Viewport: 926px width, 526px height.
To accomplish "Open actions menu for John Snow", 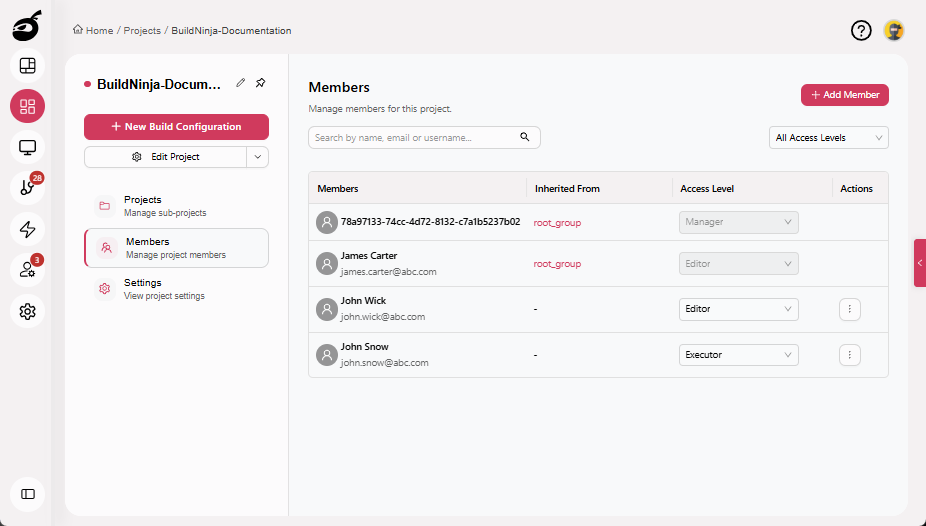I will [x=849, y=355].
